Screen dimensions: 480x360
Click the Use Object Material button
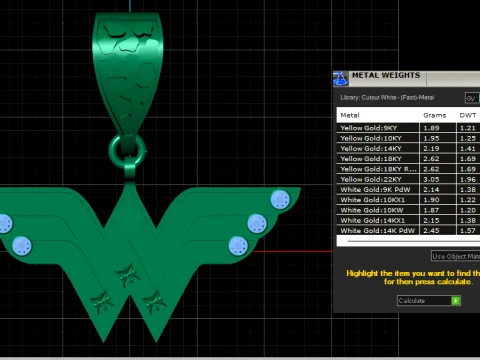(456, 256)
